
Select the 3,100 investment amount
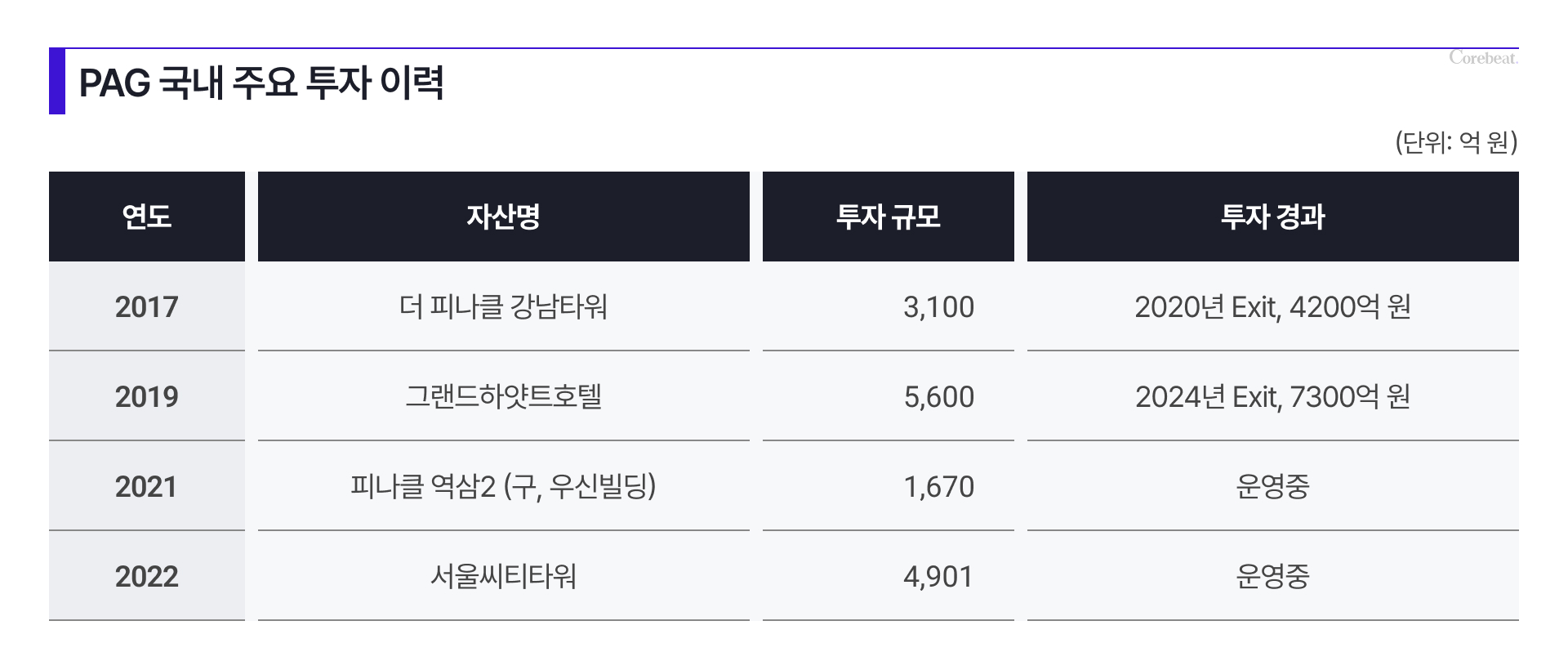click(938, 307)
